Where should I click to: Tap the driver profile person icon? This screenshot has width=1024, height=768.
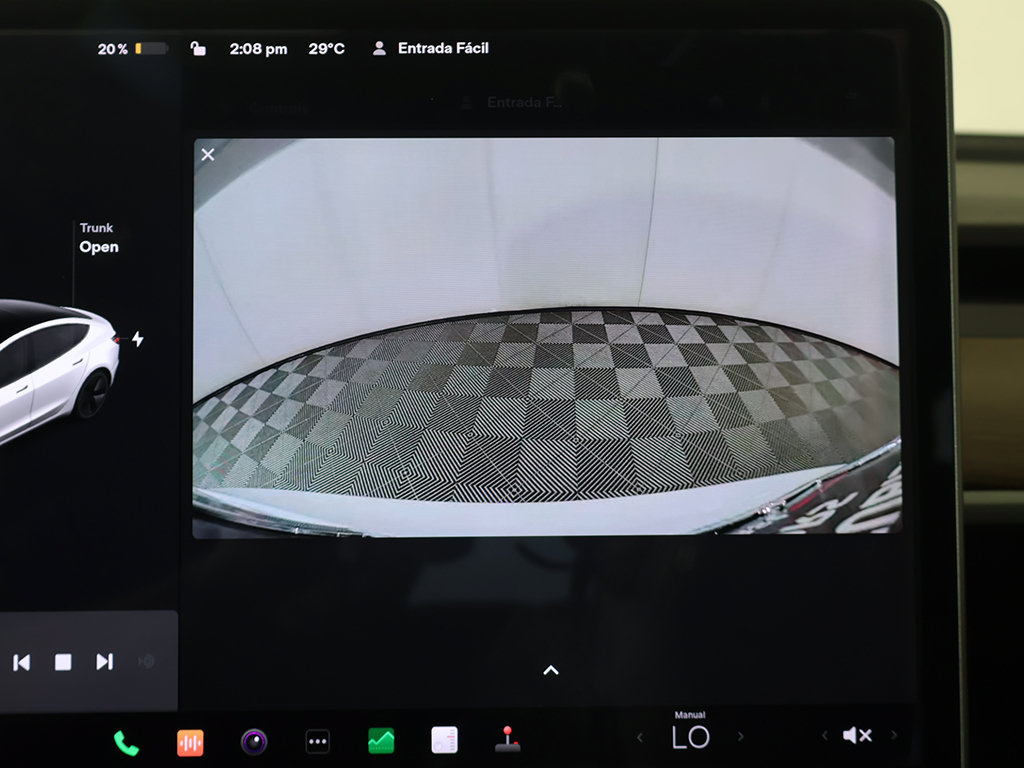(x=379, y=48)
